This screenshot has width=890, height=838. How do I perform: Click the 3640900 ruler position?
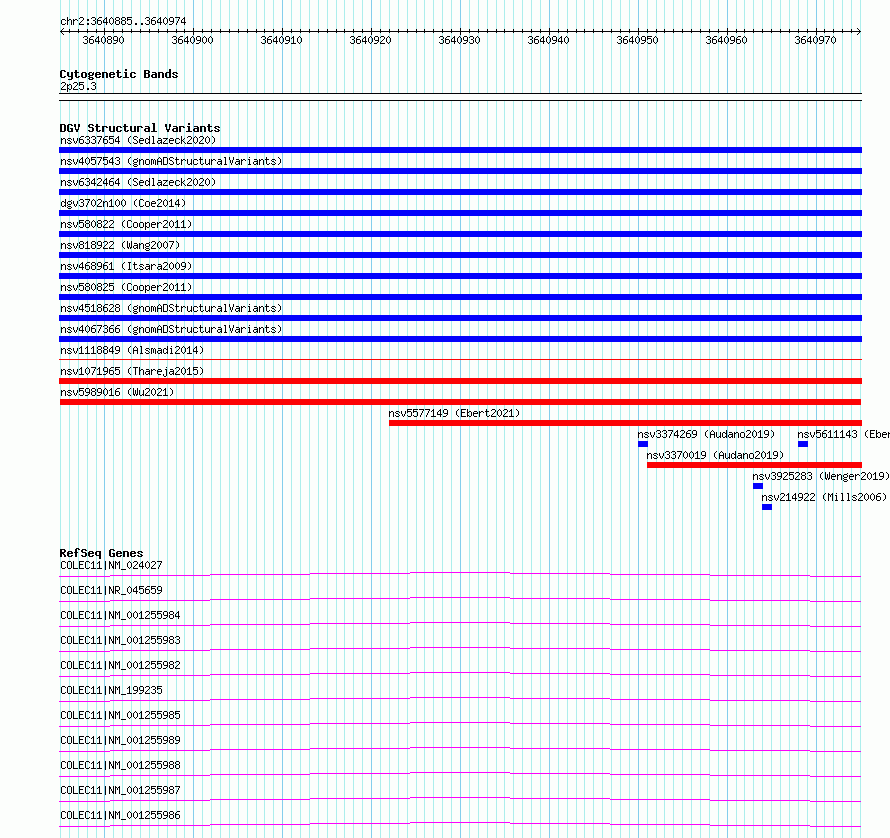coord(192,40)
